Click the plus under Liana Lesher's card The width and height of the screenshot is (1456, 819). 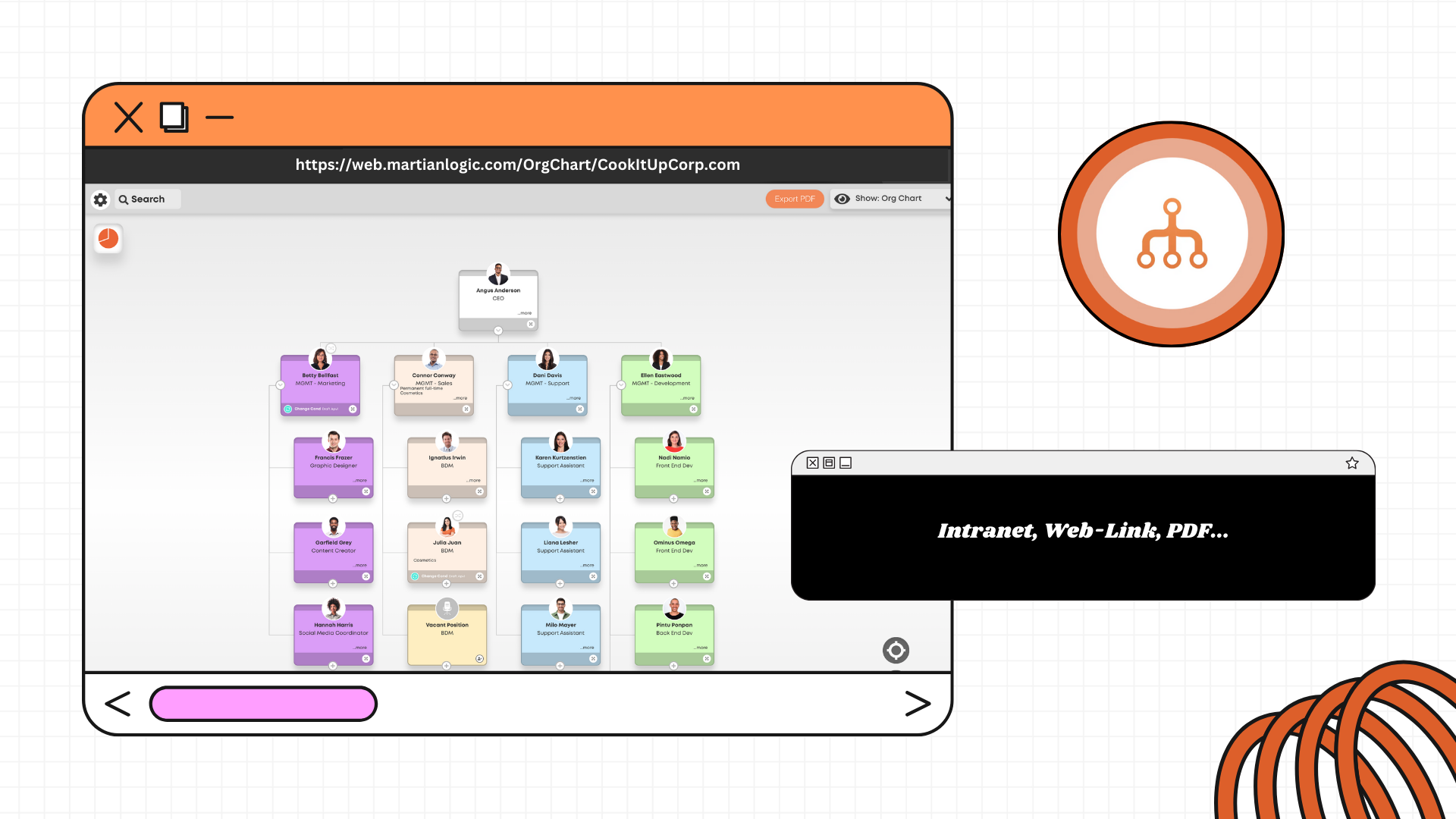[560, 584]
